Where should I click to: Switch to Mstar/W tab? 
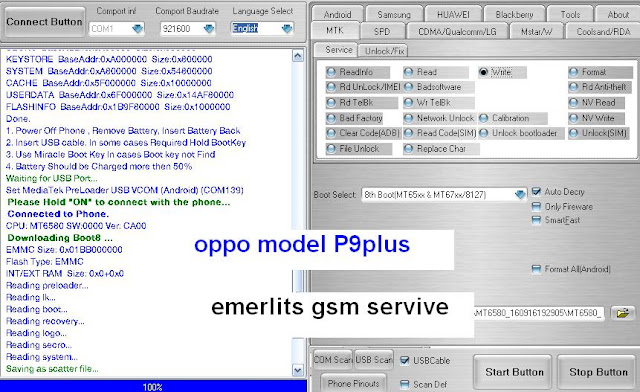pyautogui.click(x=536, y=31)
